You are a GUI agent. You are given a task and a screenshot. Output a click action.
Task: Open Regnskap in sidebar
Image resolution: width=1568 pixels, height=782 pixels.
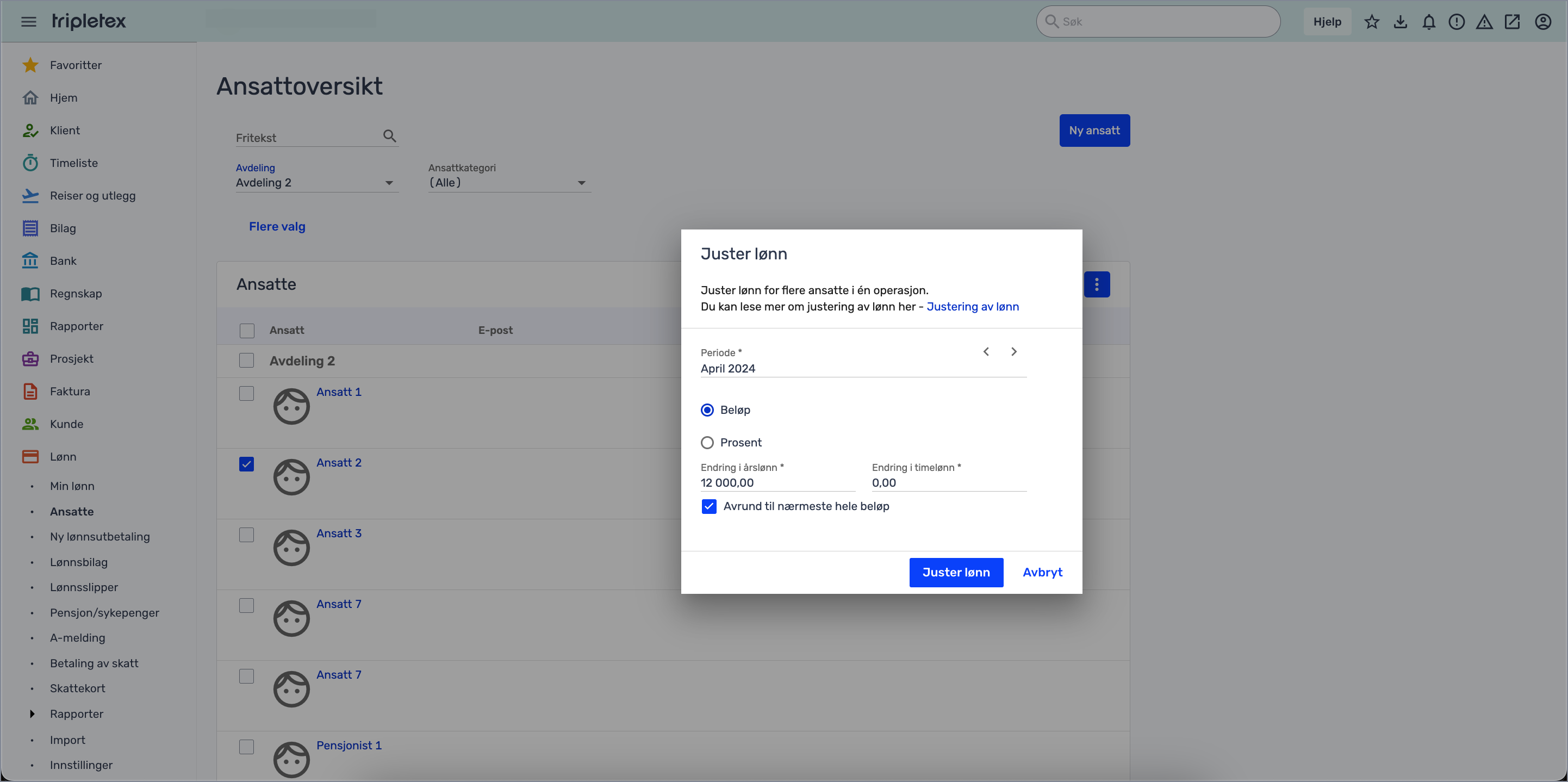click(76, 294)
